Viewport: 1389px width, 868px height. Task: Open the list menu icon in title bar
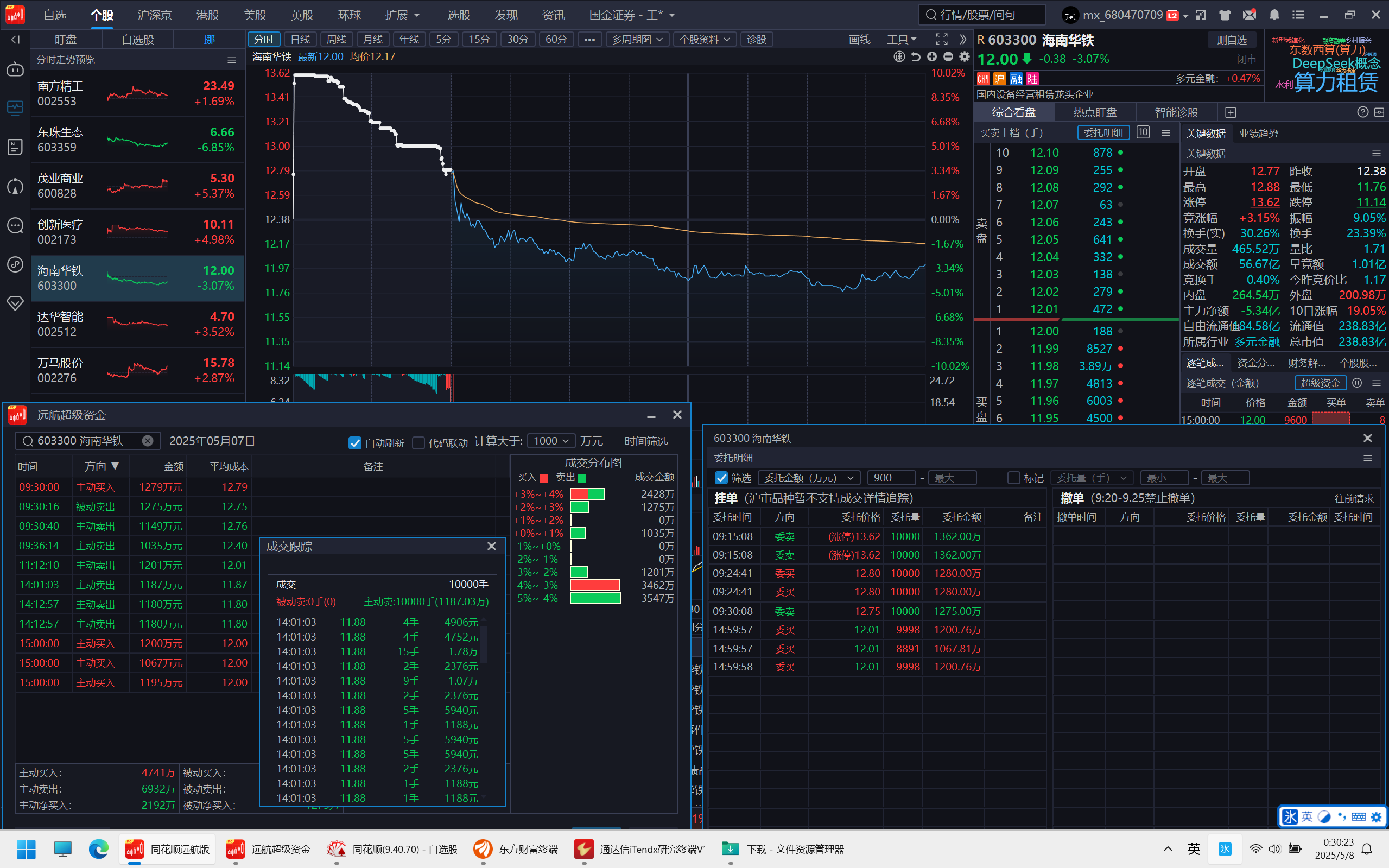pos(1298,15)
